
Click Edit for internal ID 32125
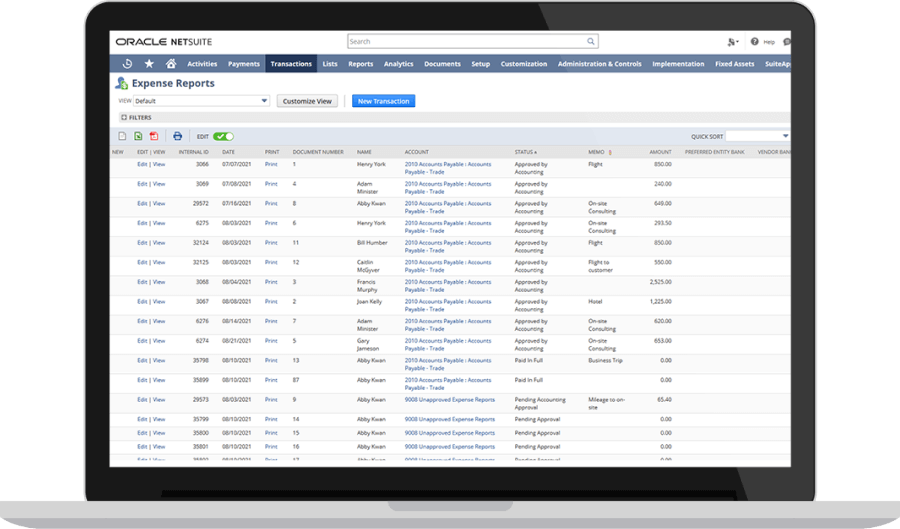(x=142, y=263)
